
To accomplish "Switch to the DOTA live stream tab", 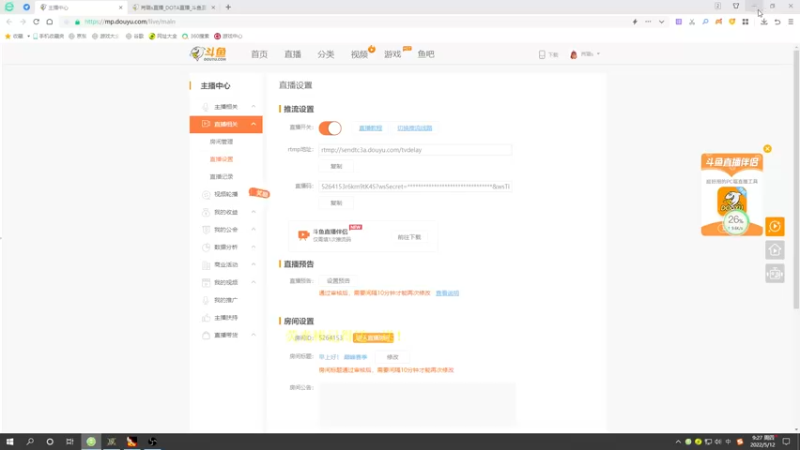I will pyautogui.click(x=172, y=8).
